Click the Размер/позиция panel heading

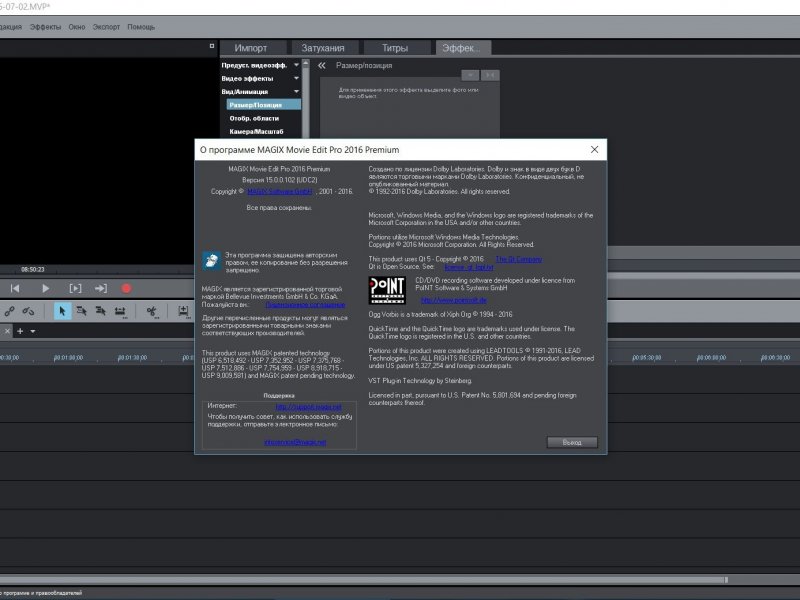pos(364,65)
